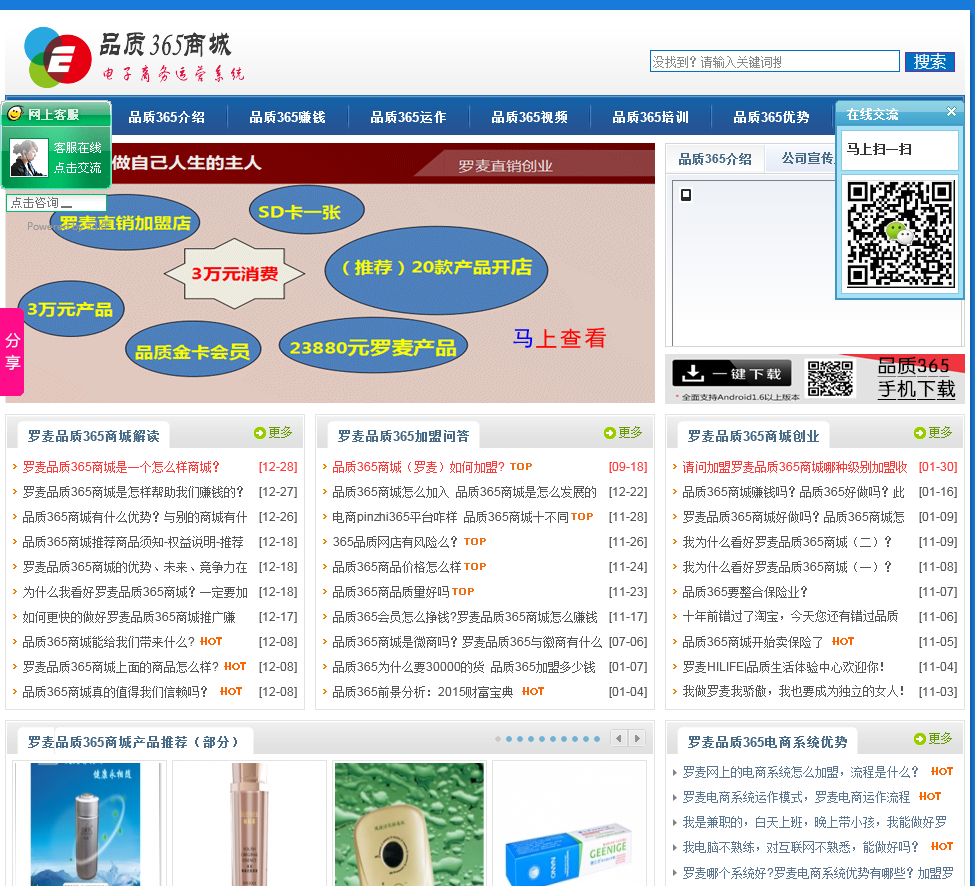Screen dimensions: 975x886
Task: Open the 品质365赚钱 navigation menu item
Action: coord(287,117)
